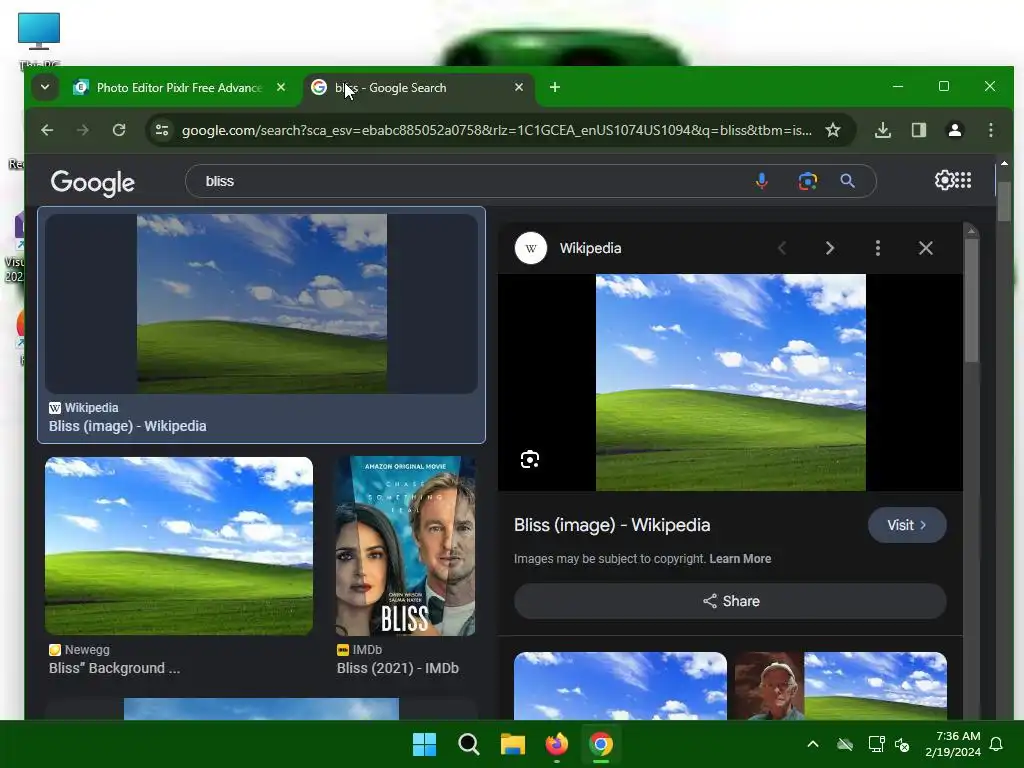Close the bliss - Google Search tab
The image size is (1024, 768).
[x=519, y=87]
